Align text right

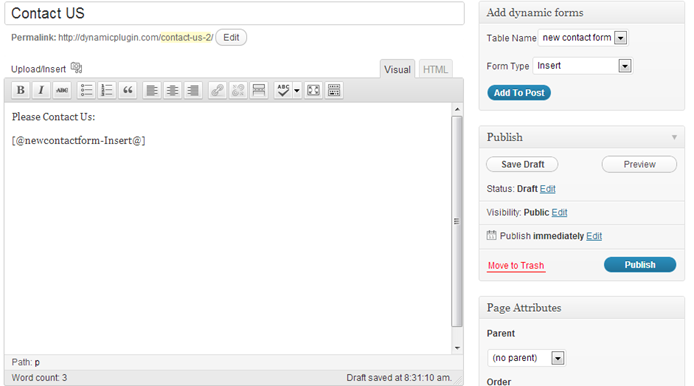193,90
